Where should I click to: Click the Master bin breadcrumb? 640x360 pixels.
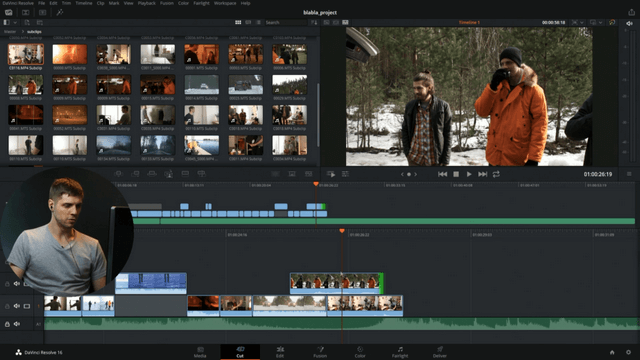click(x=10, y=31)
